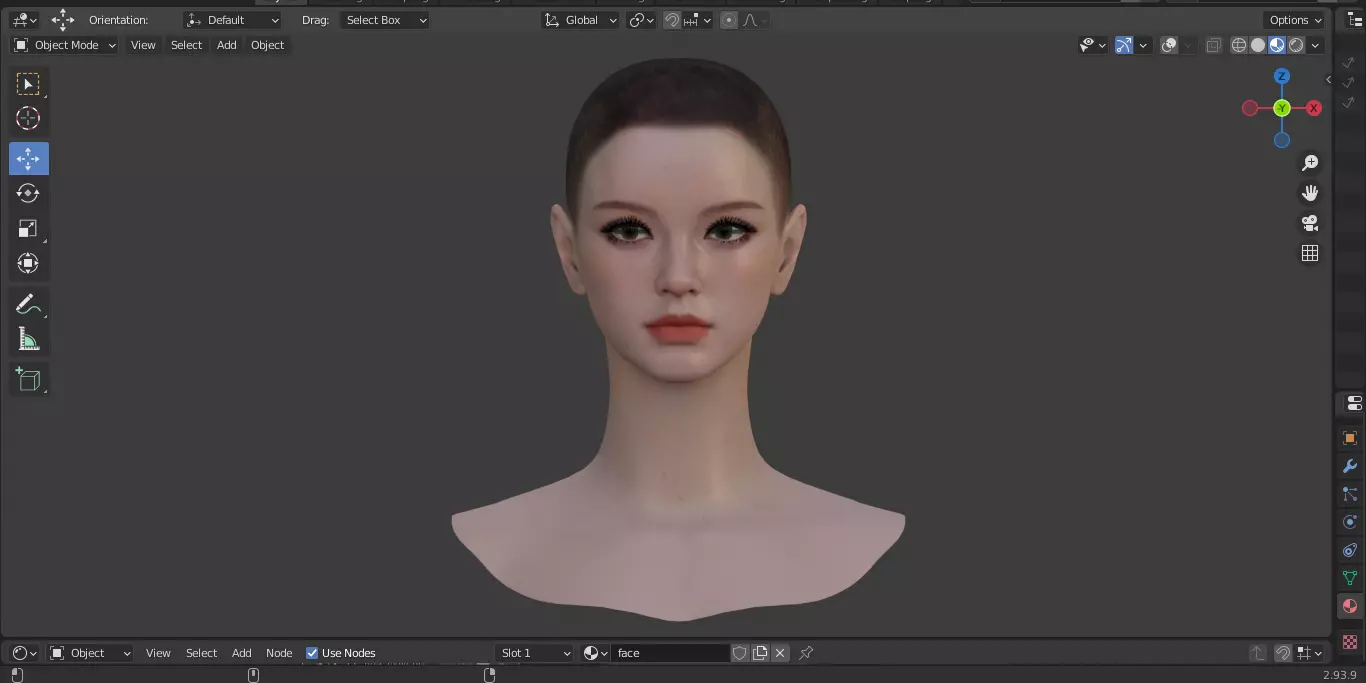Open the node editor Node menu
The width and height of the screenshot is (1366, 683).
tap(279, 653)
